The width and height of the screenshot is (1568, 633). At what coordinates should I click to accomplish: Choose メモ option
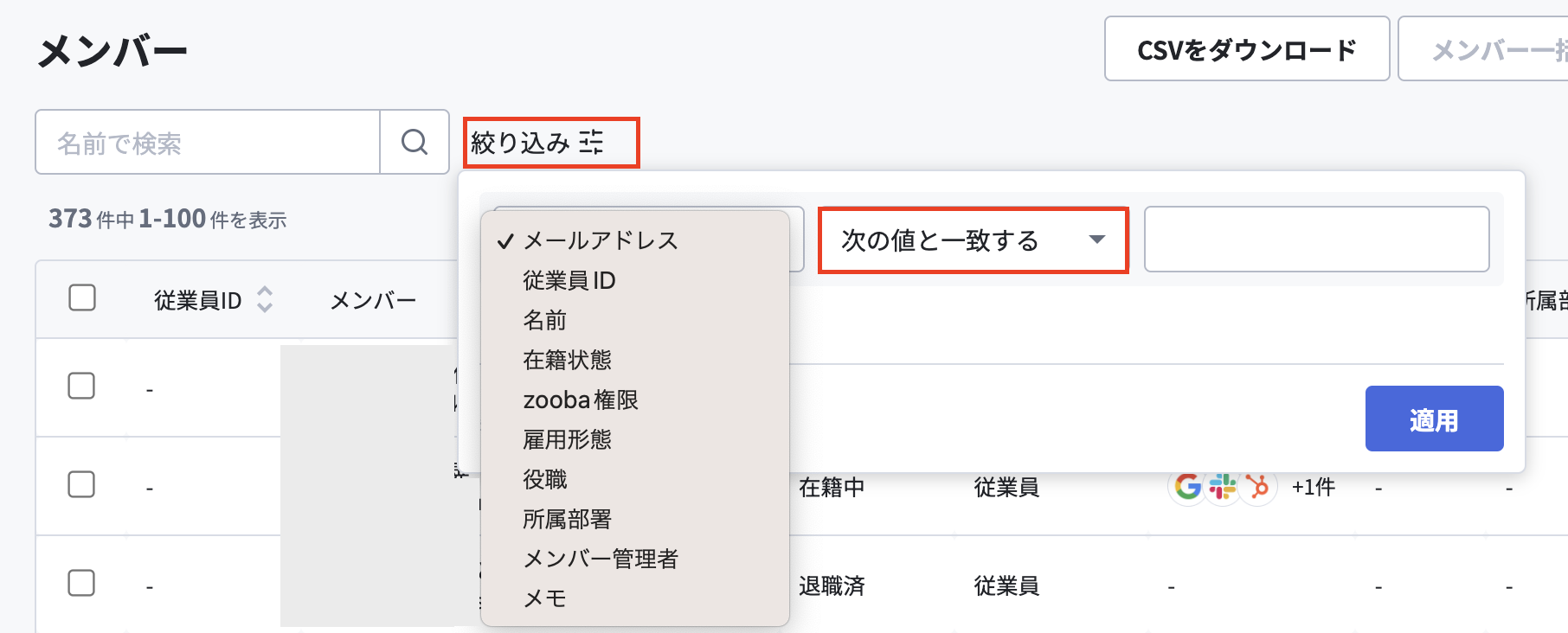click(x=545, y=598)
